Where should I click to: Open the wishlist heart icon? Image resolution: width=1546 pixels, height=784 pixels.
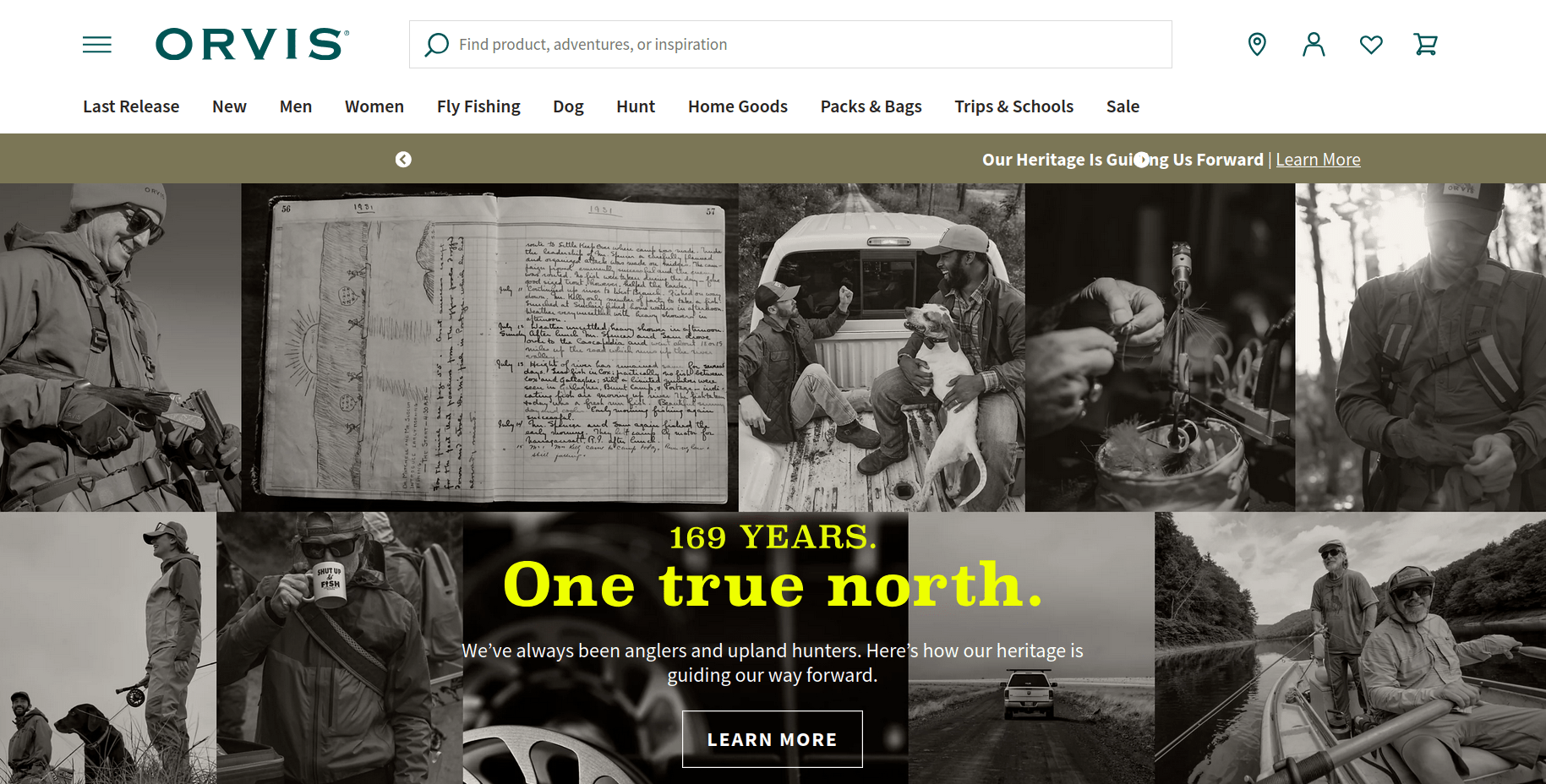click(1371, 45)
